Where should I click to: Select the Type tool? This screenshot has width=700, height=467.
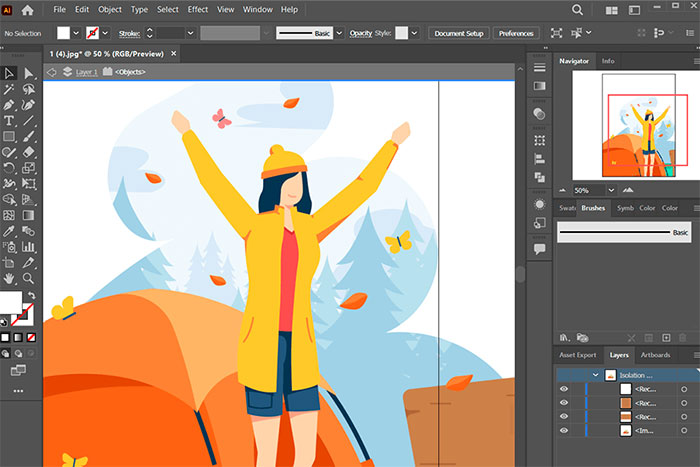[9, 121]
